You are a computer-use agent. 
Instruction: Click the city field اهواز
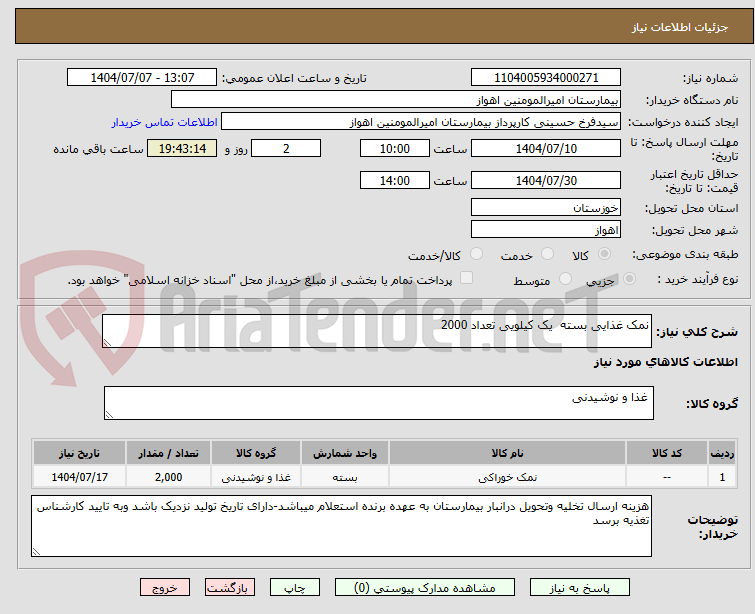(x=546, y=230)
